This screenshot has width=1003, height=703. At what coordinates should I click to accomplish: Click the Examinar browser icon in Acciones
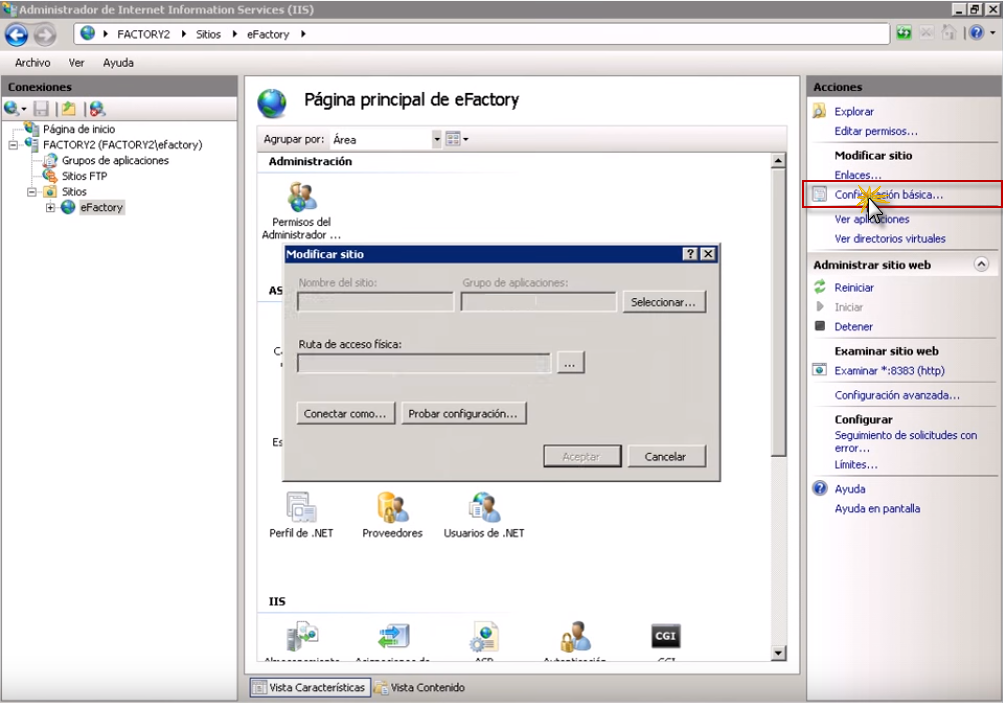[819, 370]
